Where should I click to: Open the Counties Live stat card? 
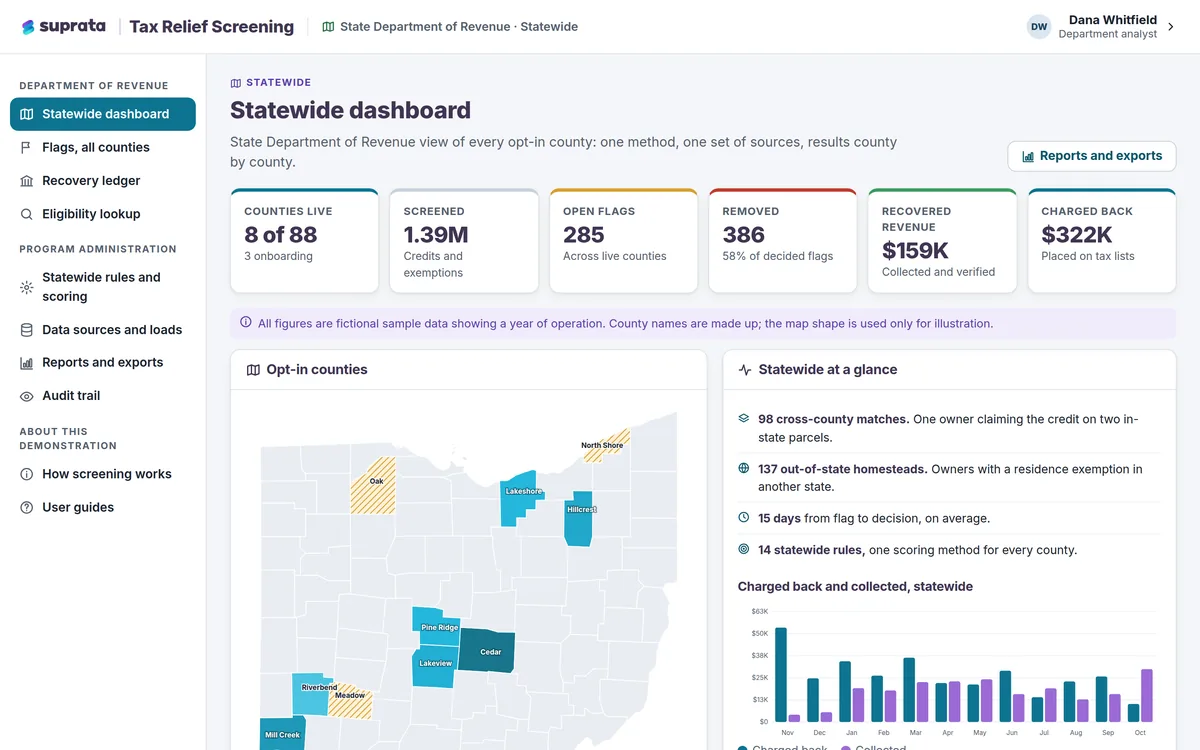pos(304,241)
